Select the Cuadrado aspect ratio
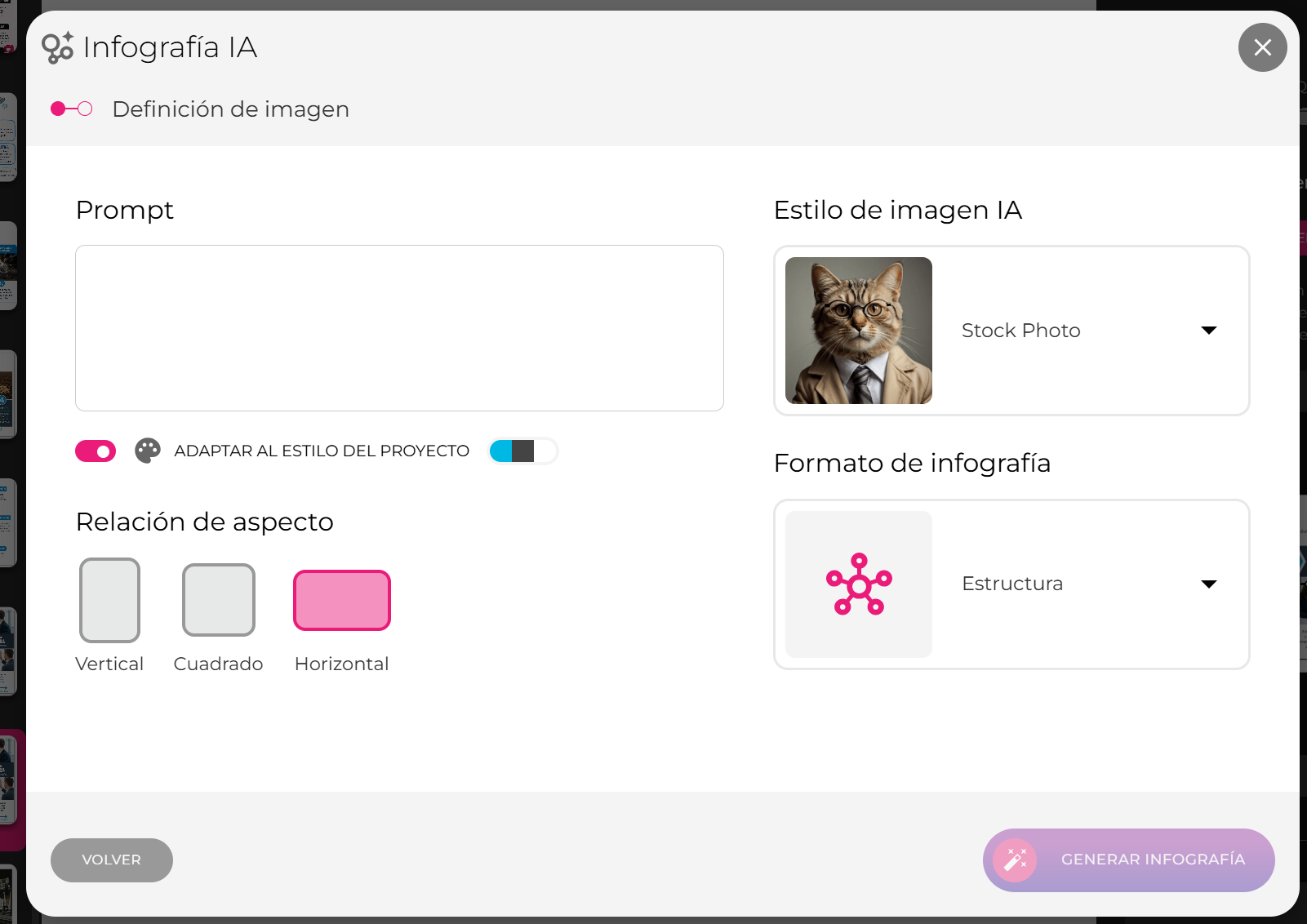 coord(219,600)
